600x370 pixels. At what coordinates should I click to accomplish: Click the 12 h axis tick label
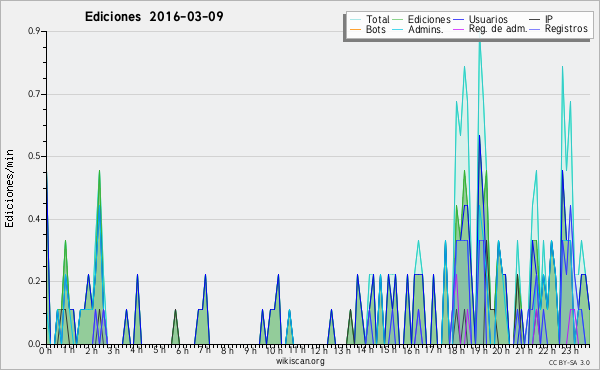[x=319, y=350]
